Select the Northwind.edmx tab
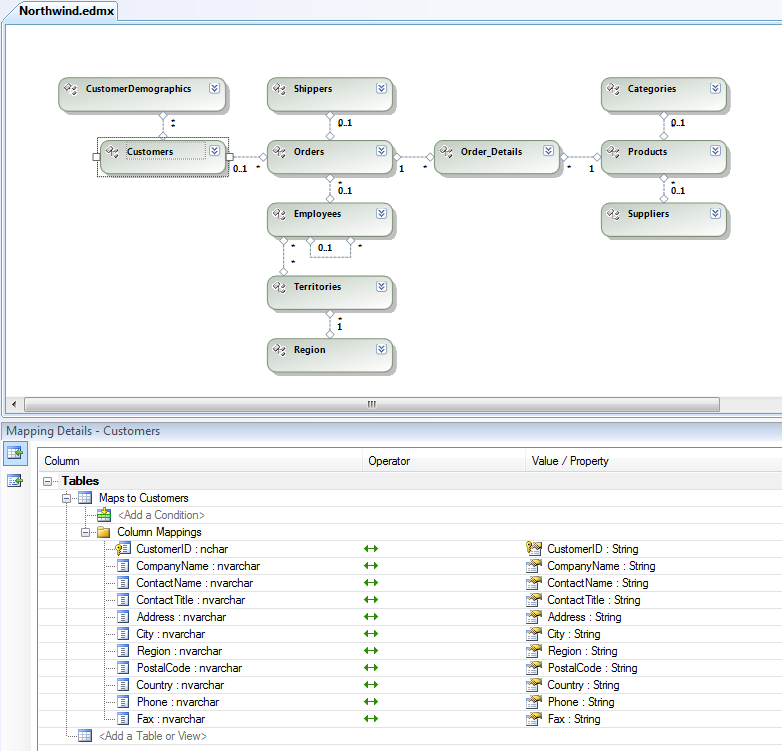The image size is (782, 751). point(66,10)
